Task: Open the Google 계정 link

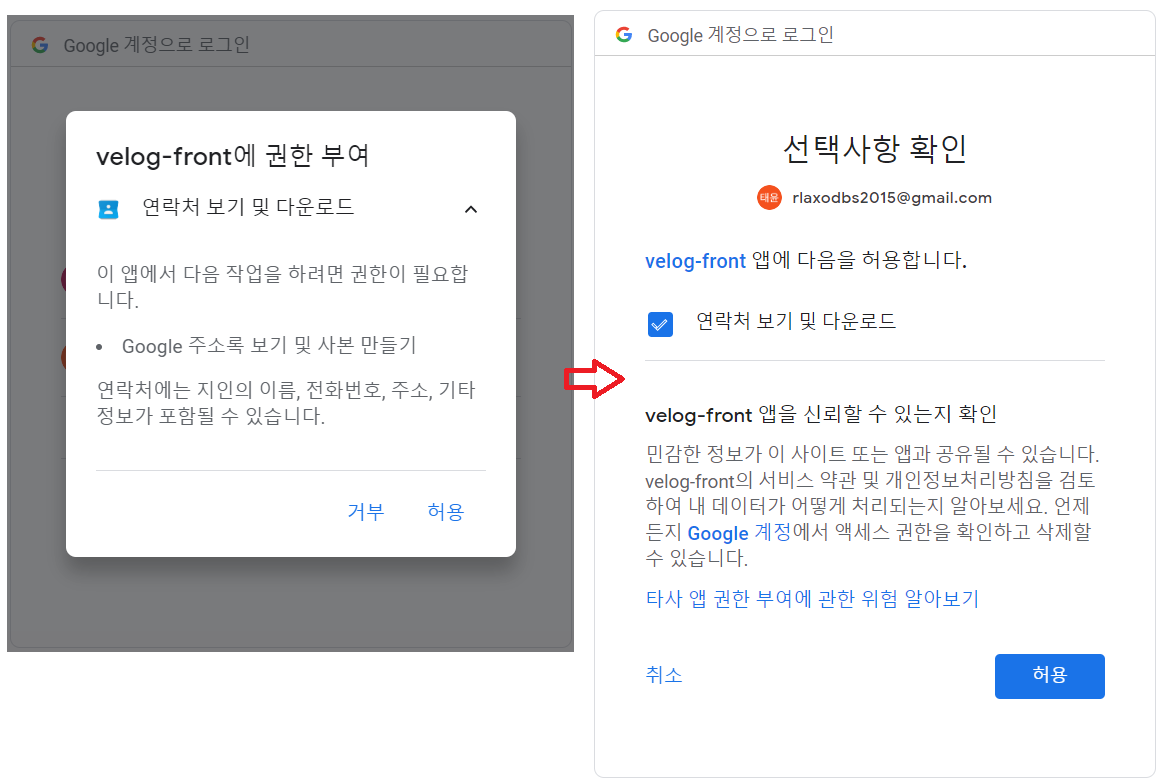Action: pyautogui.click(x=739, y=533)
